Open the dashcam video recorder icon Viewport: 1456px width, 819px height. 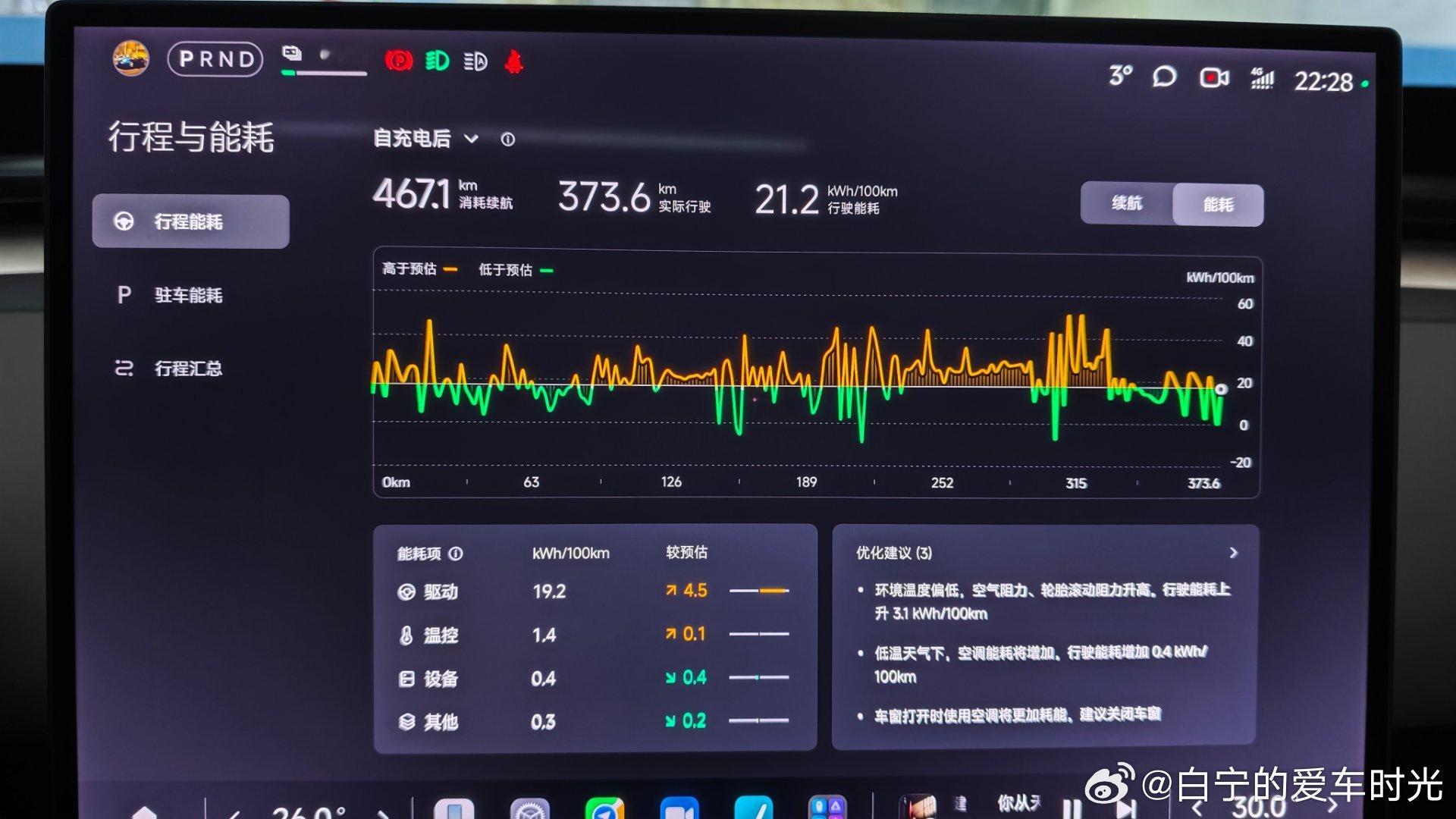tap(1213, 77)
